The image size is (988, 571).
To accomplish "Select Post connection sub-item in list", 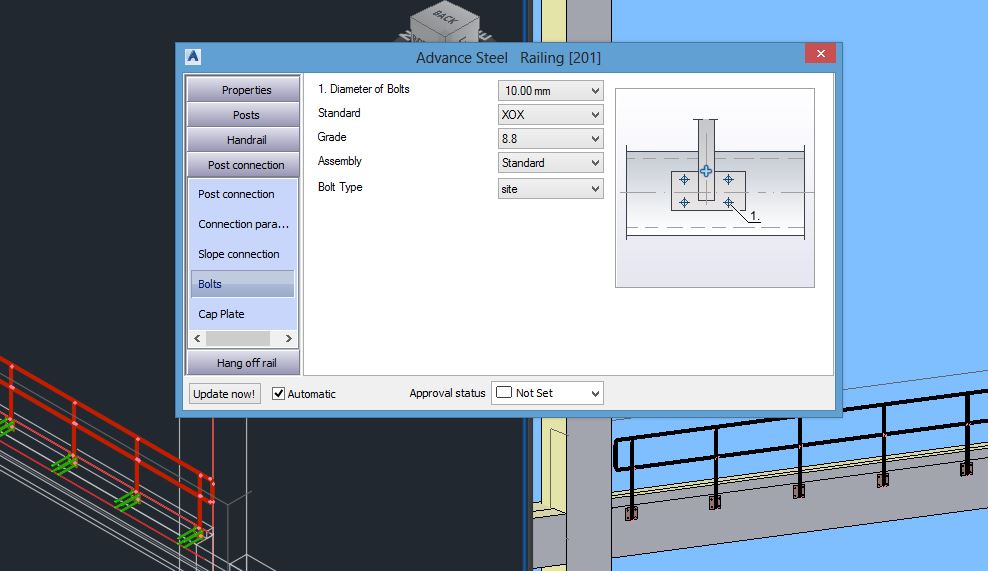I will click(243, 194).
